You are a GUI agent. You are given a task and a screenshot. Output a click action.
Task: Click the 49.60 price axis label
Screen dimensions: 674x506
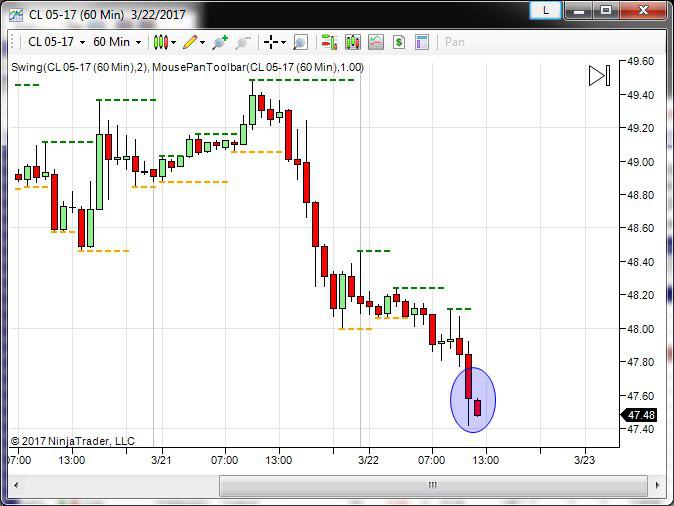[x=640, y=61]
